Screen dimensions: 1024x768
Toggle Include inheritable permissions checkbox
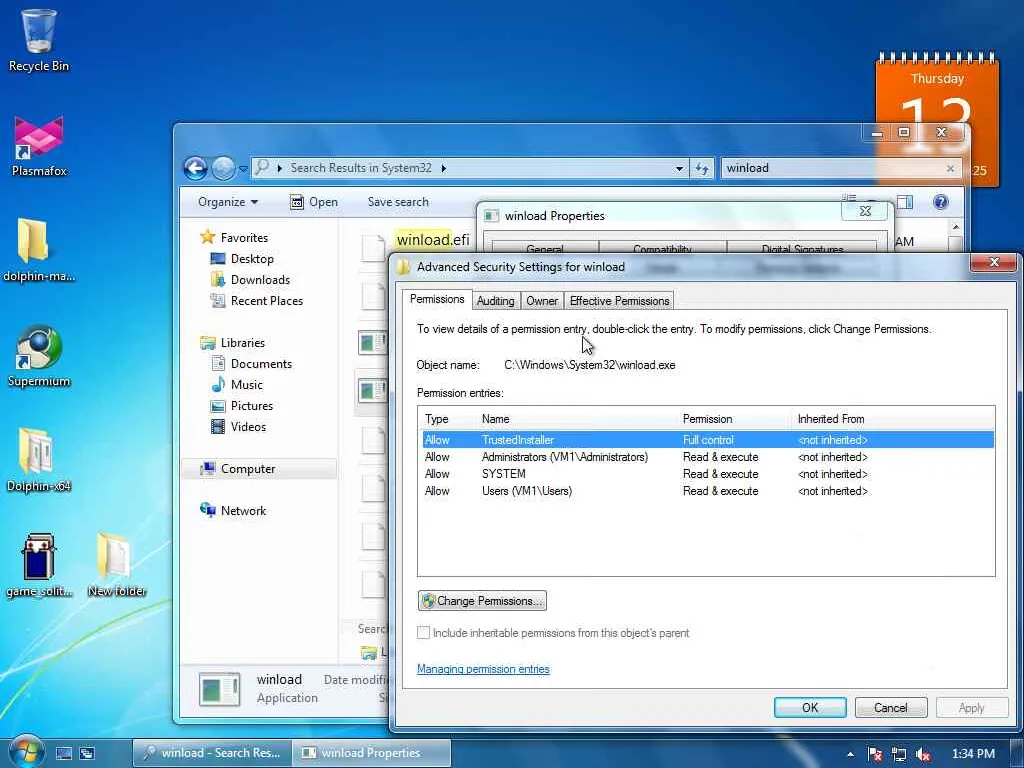click(423, 632)
